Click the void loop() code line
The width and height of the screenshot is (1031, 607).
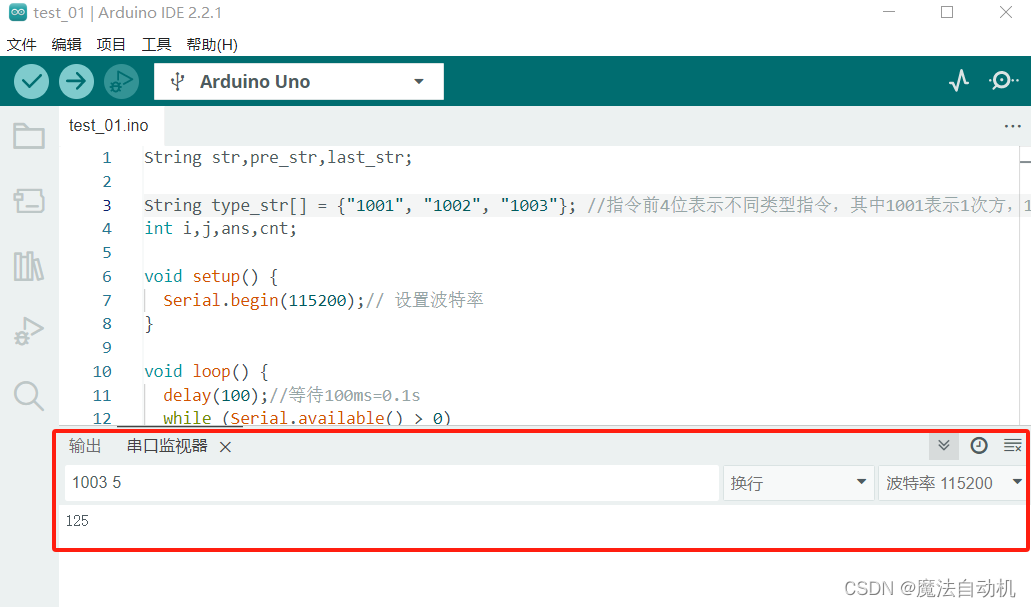click(206, 372)
